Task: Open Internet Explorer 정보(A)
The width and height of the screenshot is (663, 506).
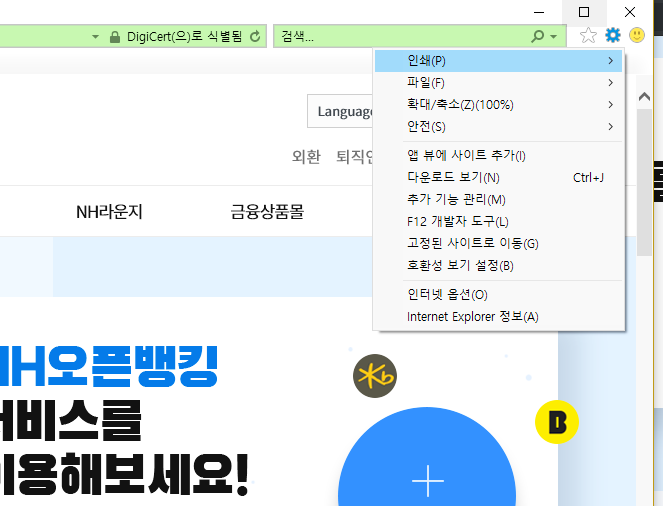Action: click(499, 317)
